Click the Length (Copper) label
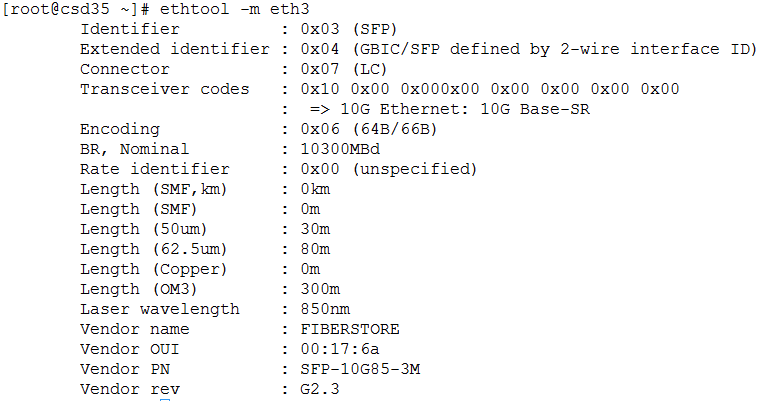This screenshot has height=401, width=763. coord(154,269)
